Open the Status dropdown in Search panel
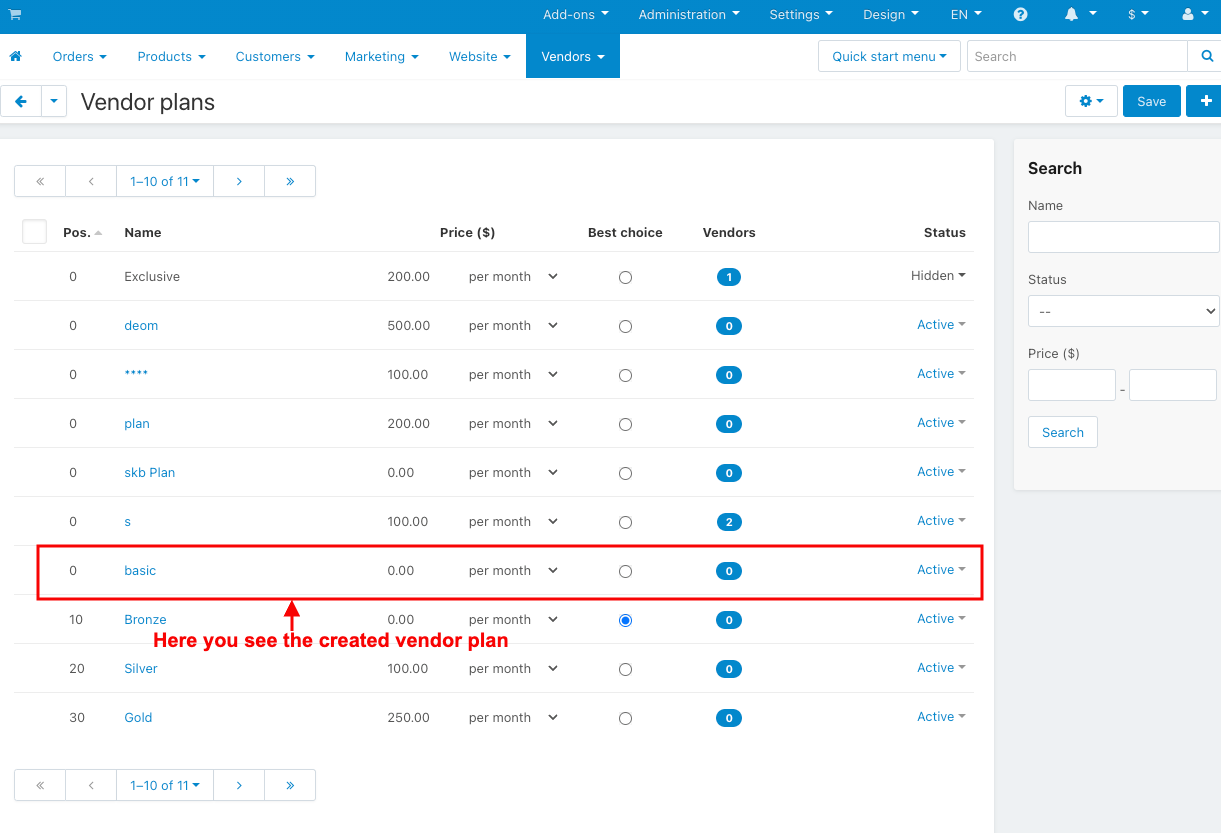Viewport: 1221px width, 833px height. click(1123, 311)
